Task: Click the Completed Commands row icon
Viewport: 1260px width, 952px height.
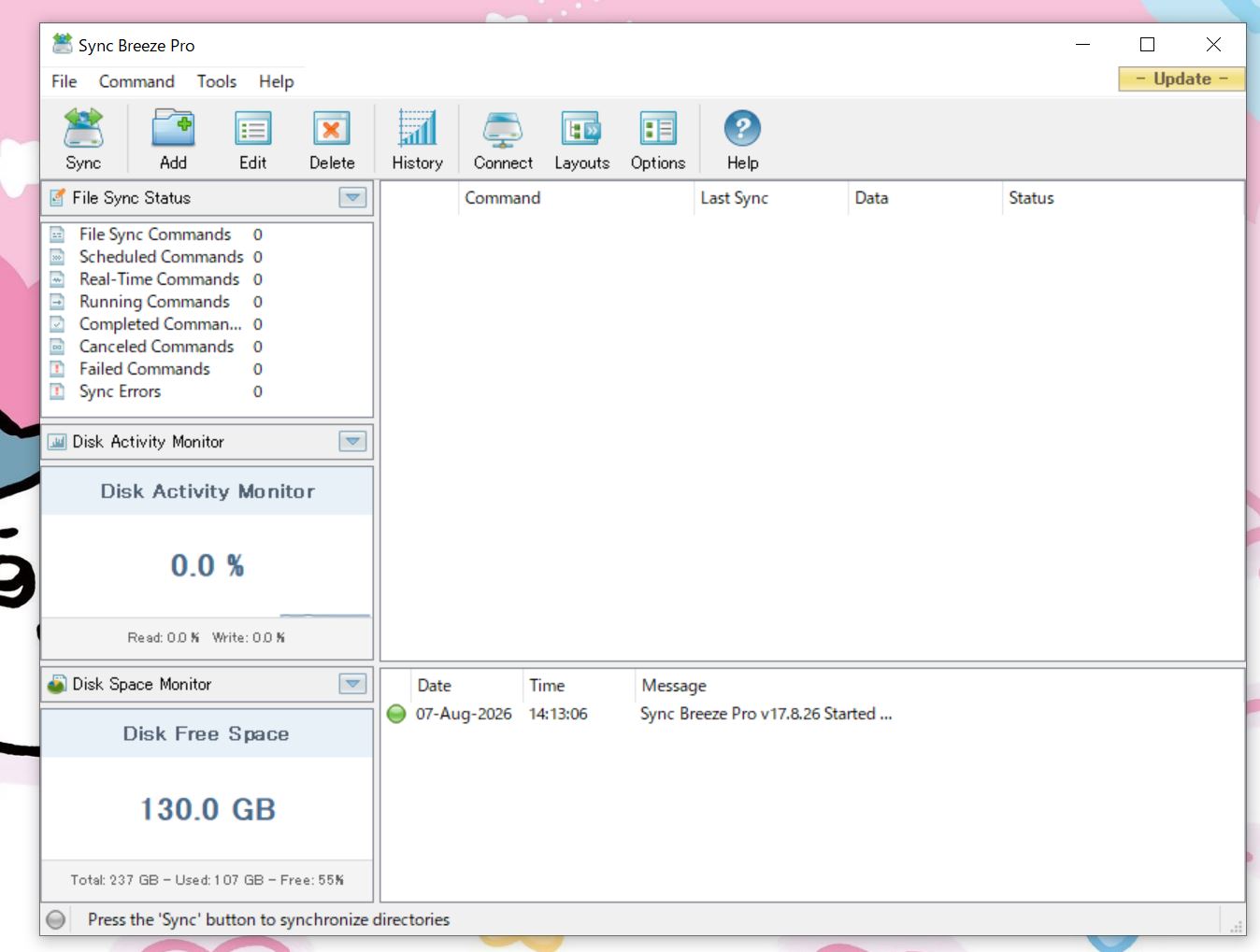Action: pos(57,324)
